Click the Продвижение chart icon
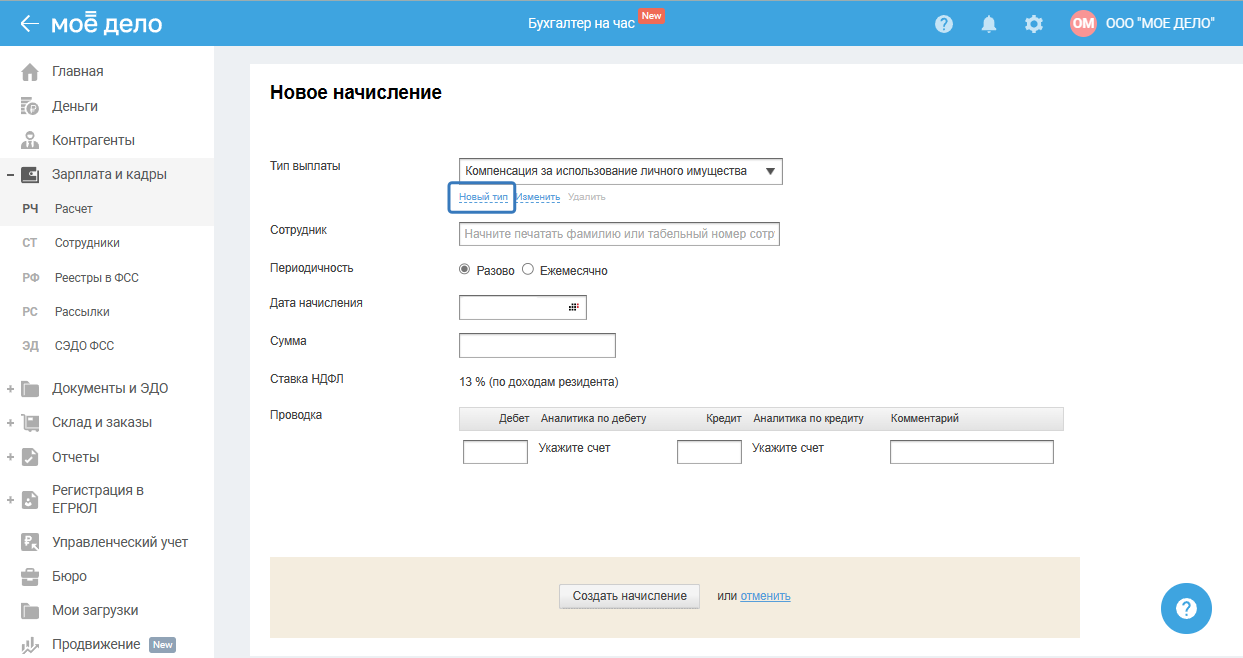Image resolution: width=1243 pixels, height=658 pixels. (30, 645)
